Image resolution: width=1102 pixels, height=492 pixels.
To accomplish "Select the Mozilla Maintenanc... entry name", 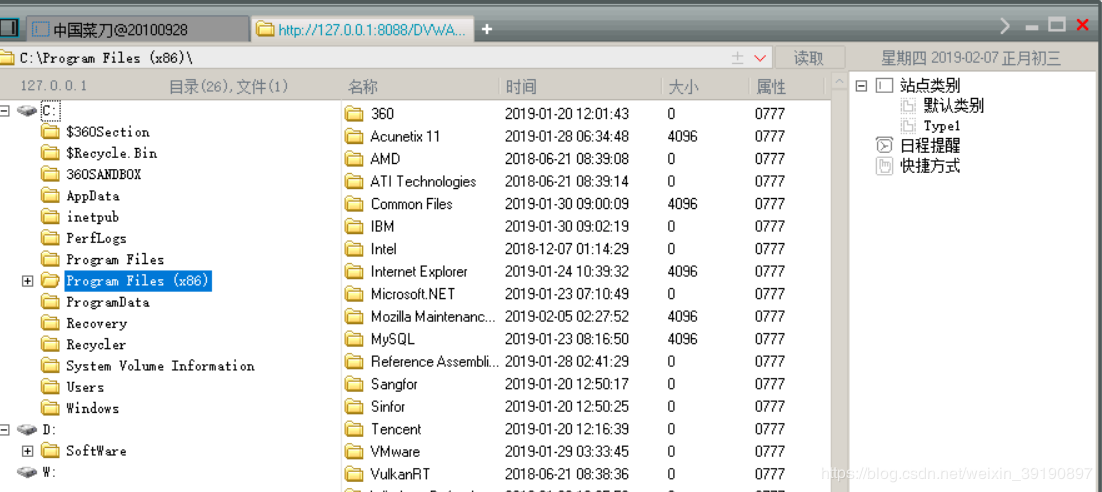I will [x=434, y=316].
